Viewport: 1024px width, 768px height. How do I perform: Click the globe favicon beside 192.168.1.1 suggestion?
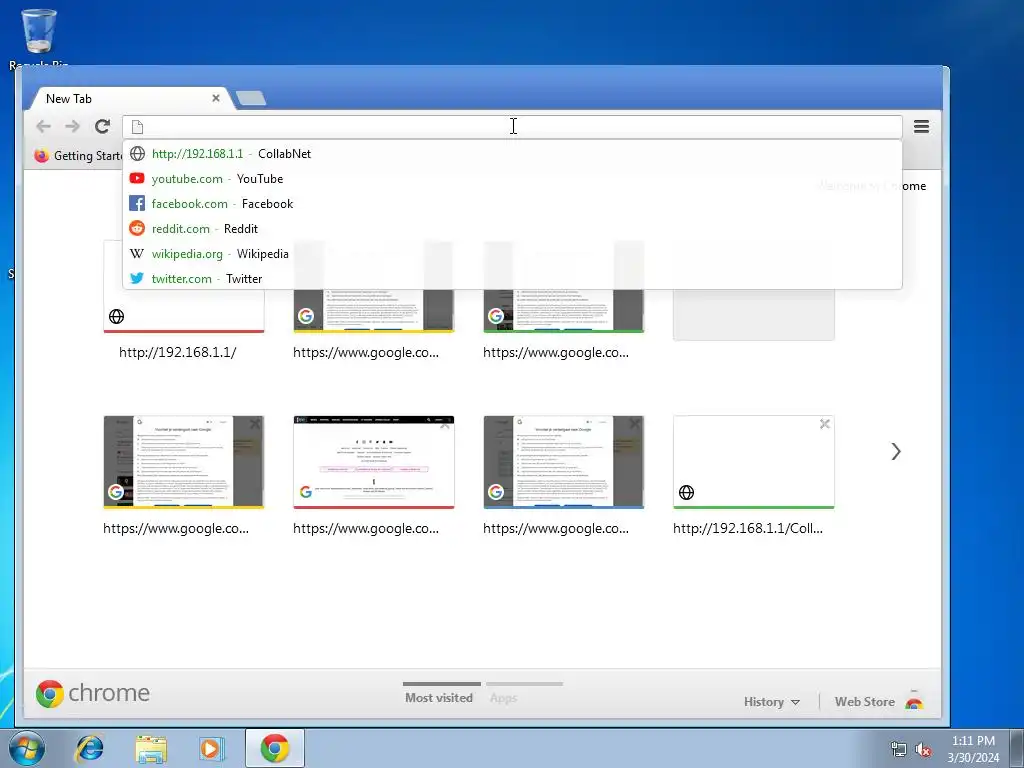point(137,153)
